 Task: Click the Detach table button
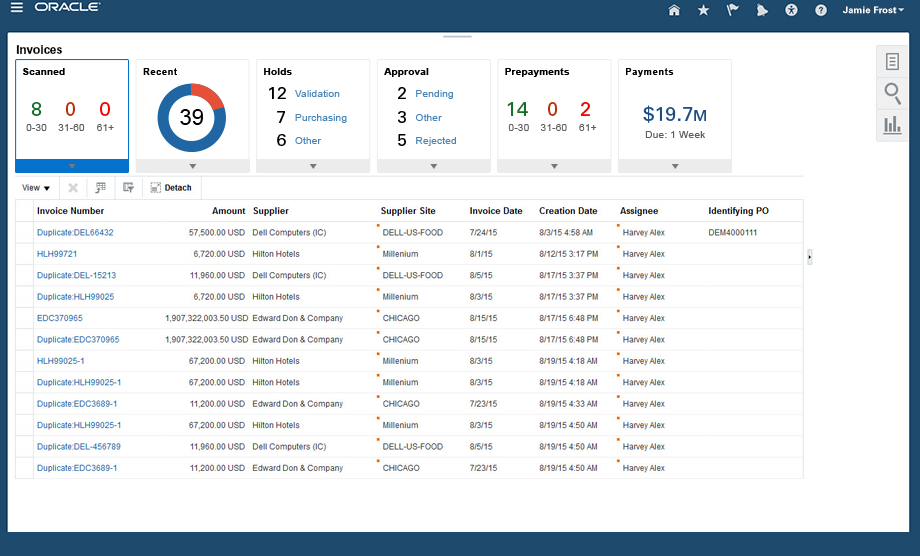point(171,188)
